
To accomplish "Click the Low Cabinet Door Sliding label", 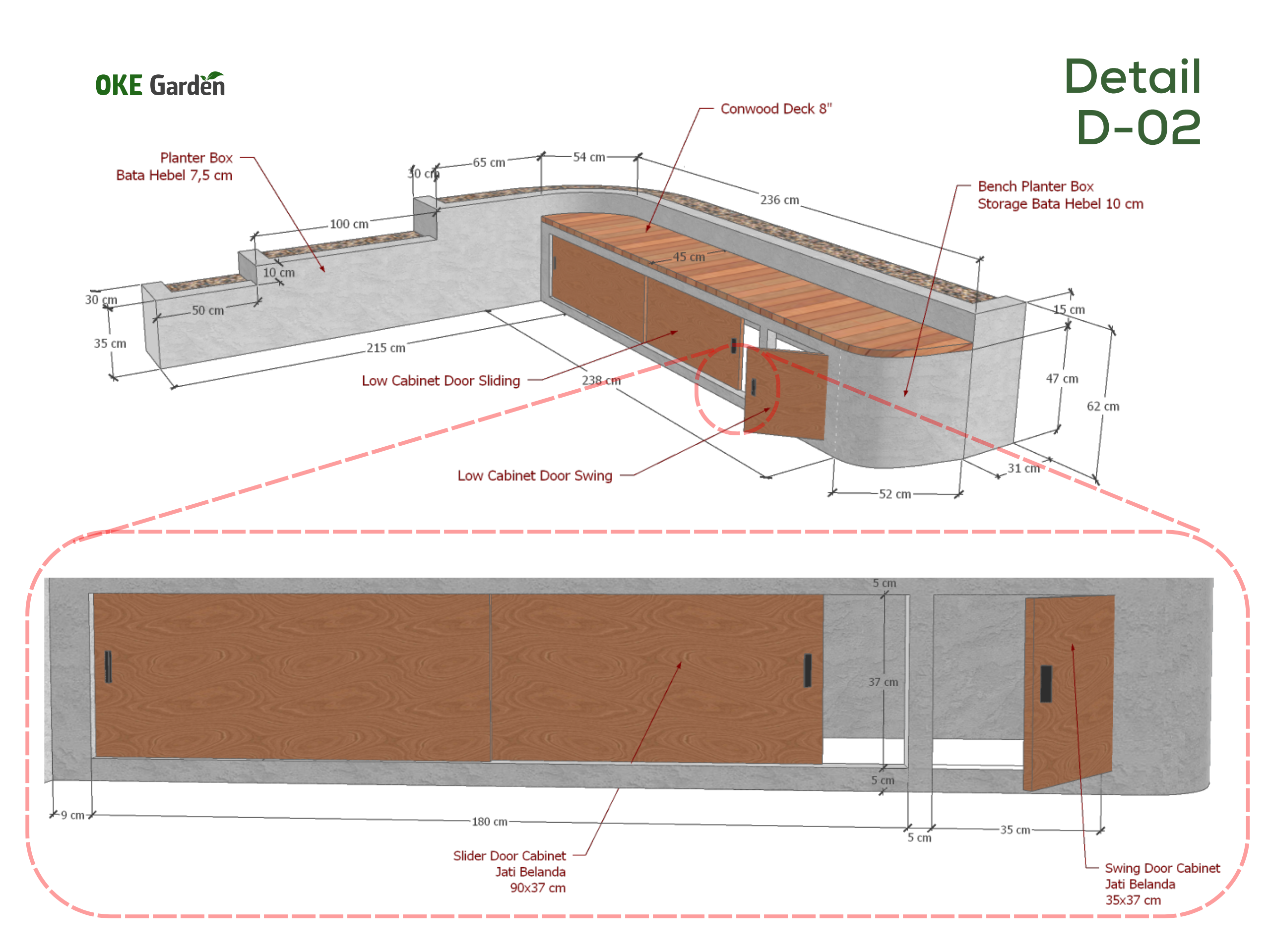I will pos(441,380).
